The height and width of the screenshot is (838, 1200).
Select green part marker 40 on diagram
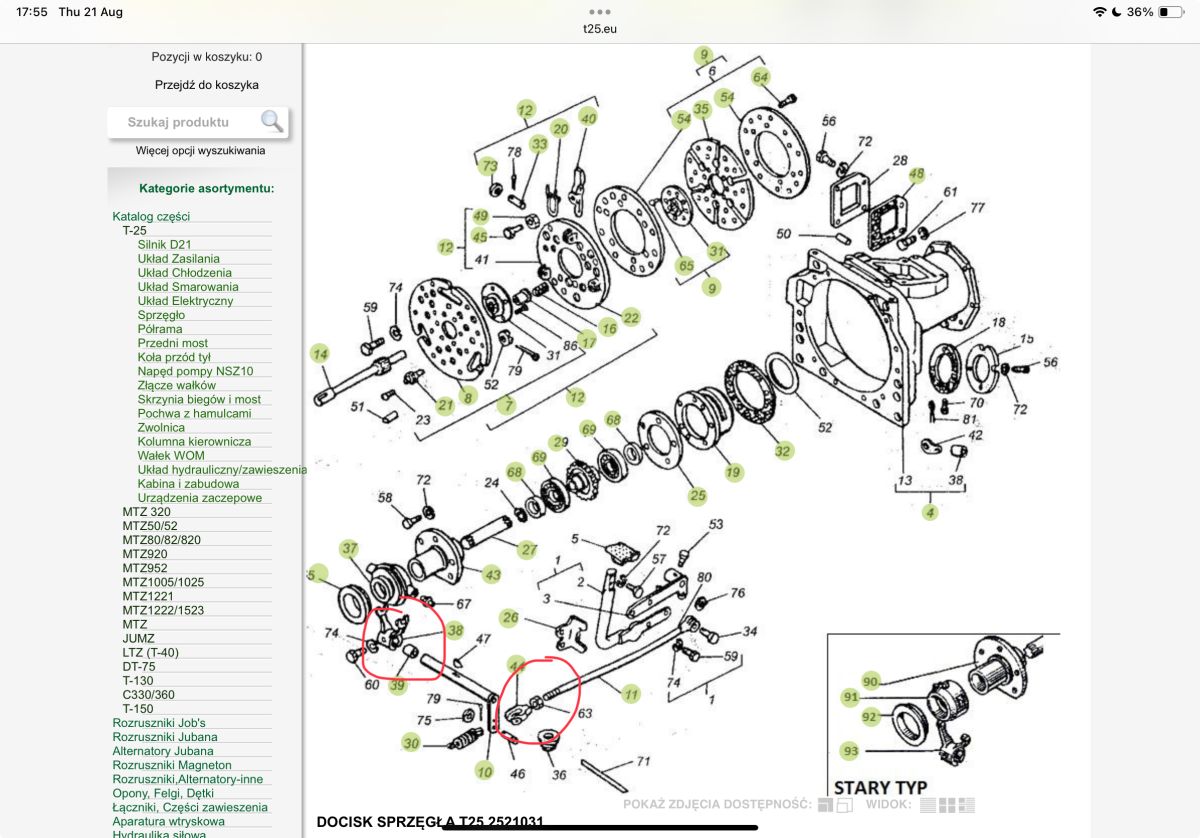click(588, 117)
